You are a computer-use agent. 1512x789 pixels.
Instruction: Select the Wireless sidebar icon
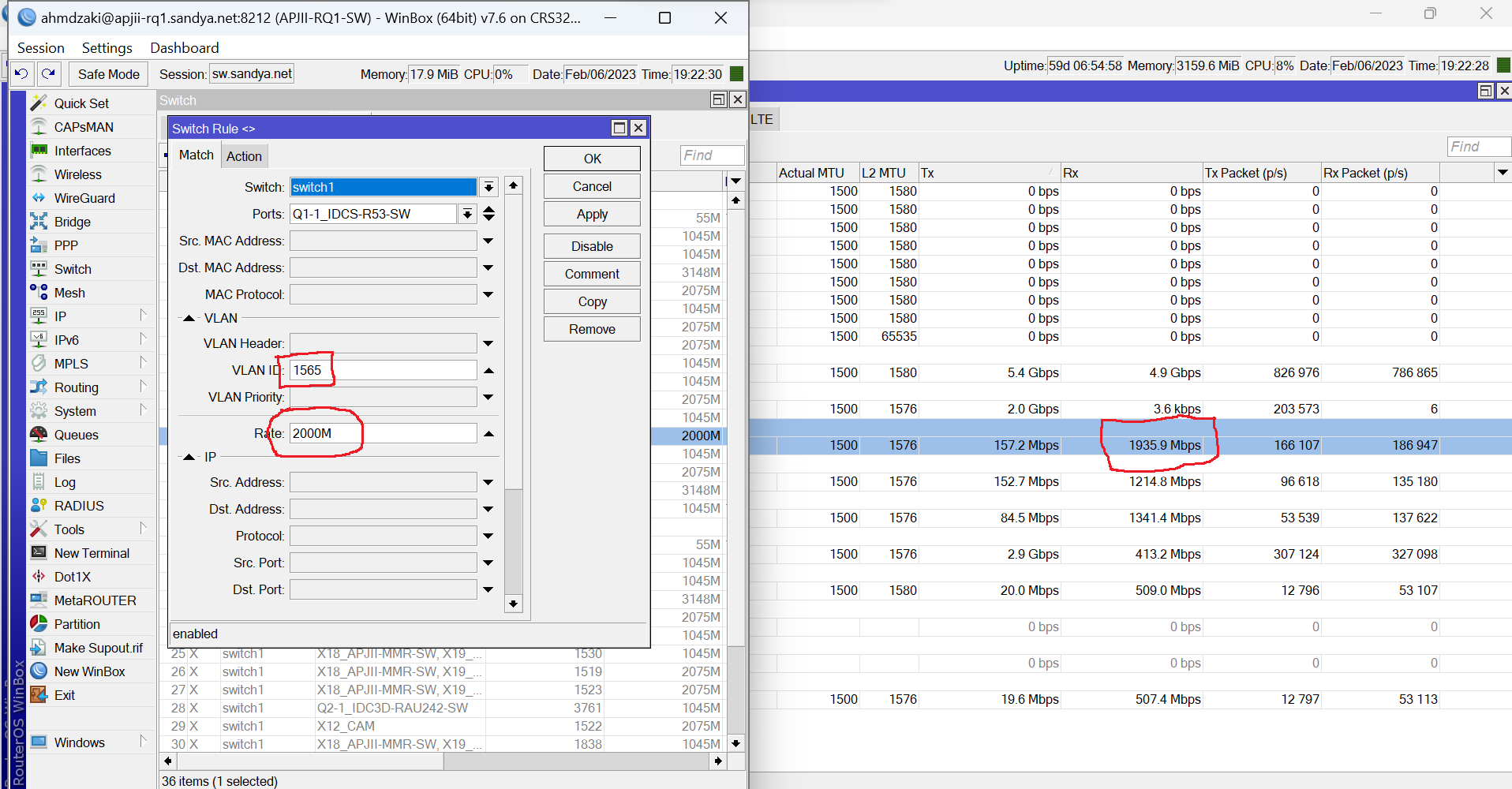[76, 174]
